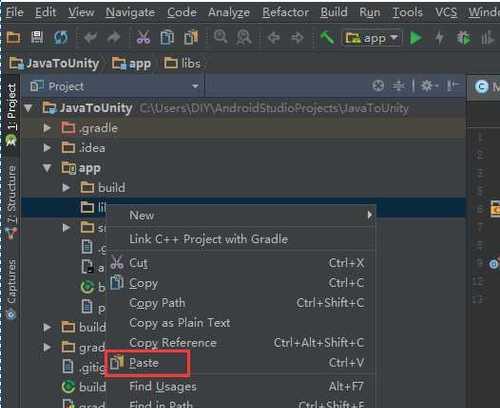Viewport: 500px width, 408px height.
Task: Click the Apply Changes lightning icon
Action: point(440,38)
